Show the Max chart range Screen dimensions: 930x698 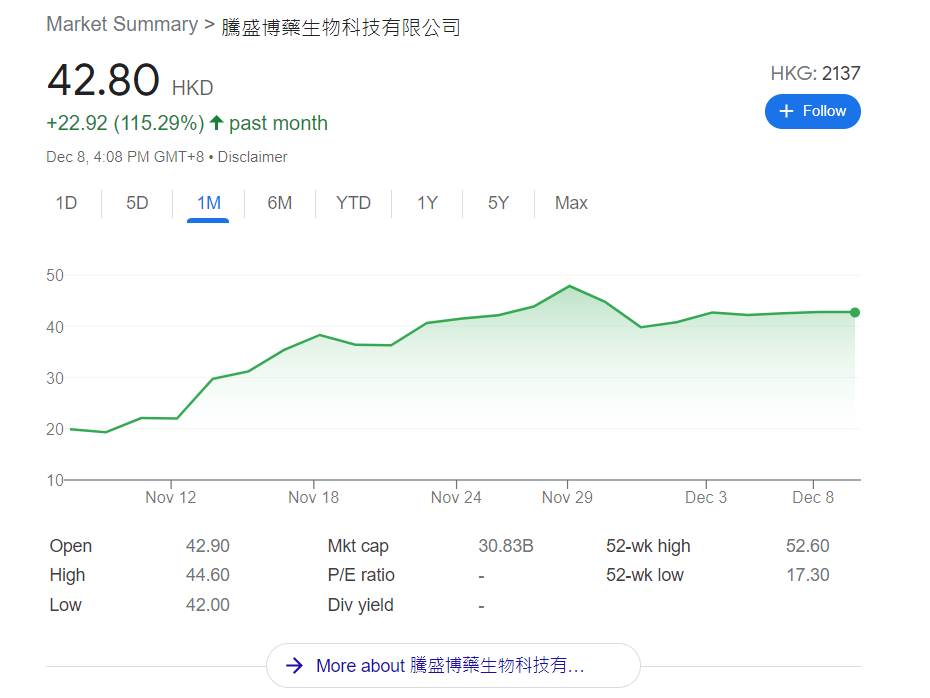[x=571, y=203]
